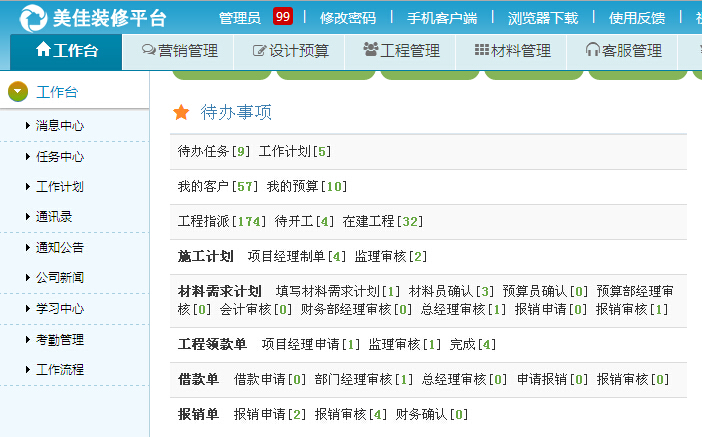Click the 美佳装修平台 logo icon
This screenshot has height=437, width=702.
pyautogui.click(x=33, y=17)
